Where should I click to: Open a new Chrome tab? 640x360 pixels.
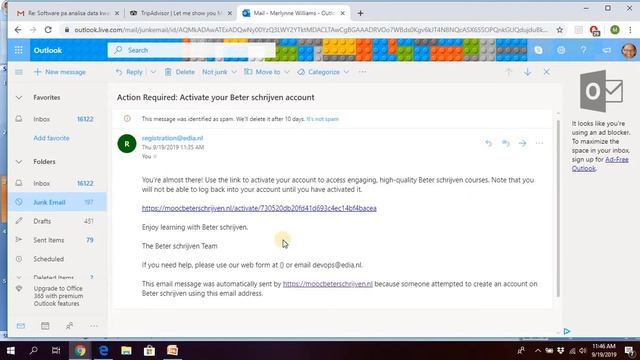360,13
